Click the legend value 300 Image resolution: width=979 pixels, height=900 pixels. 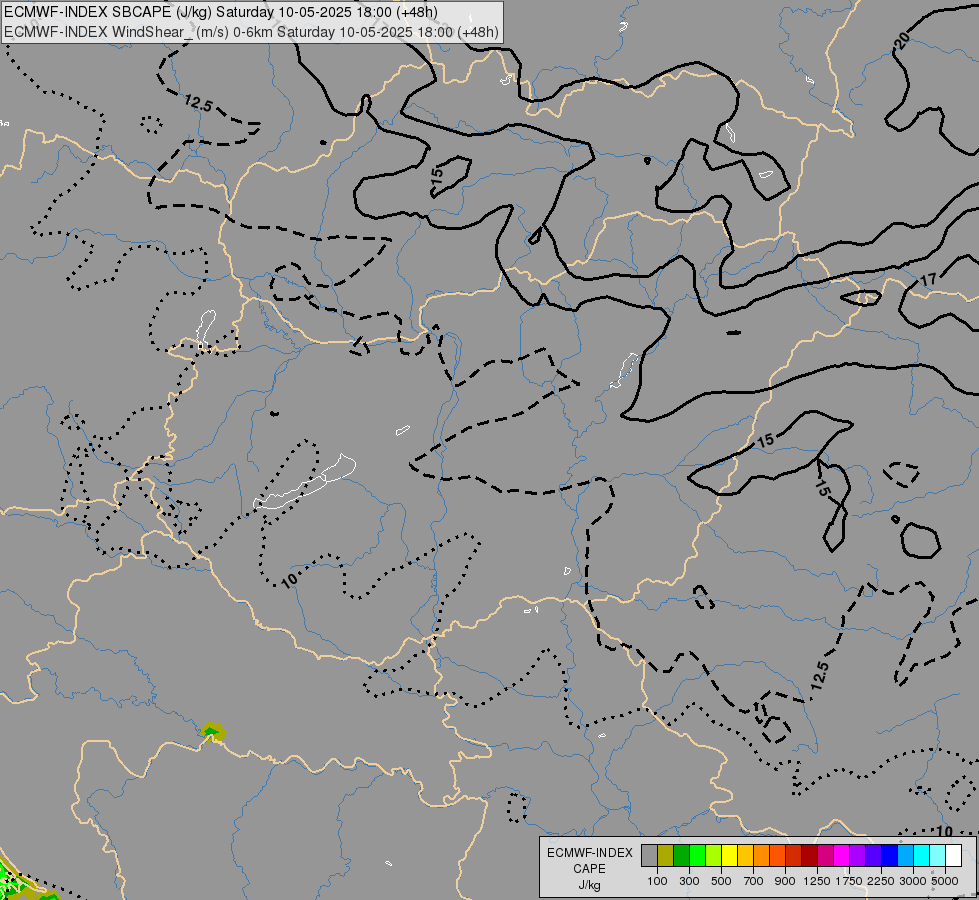pyautogui.click(x=689, y=881)
